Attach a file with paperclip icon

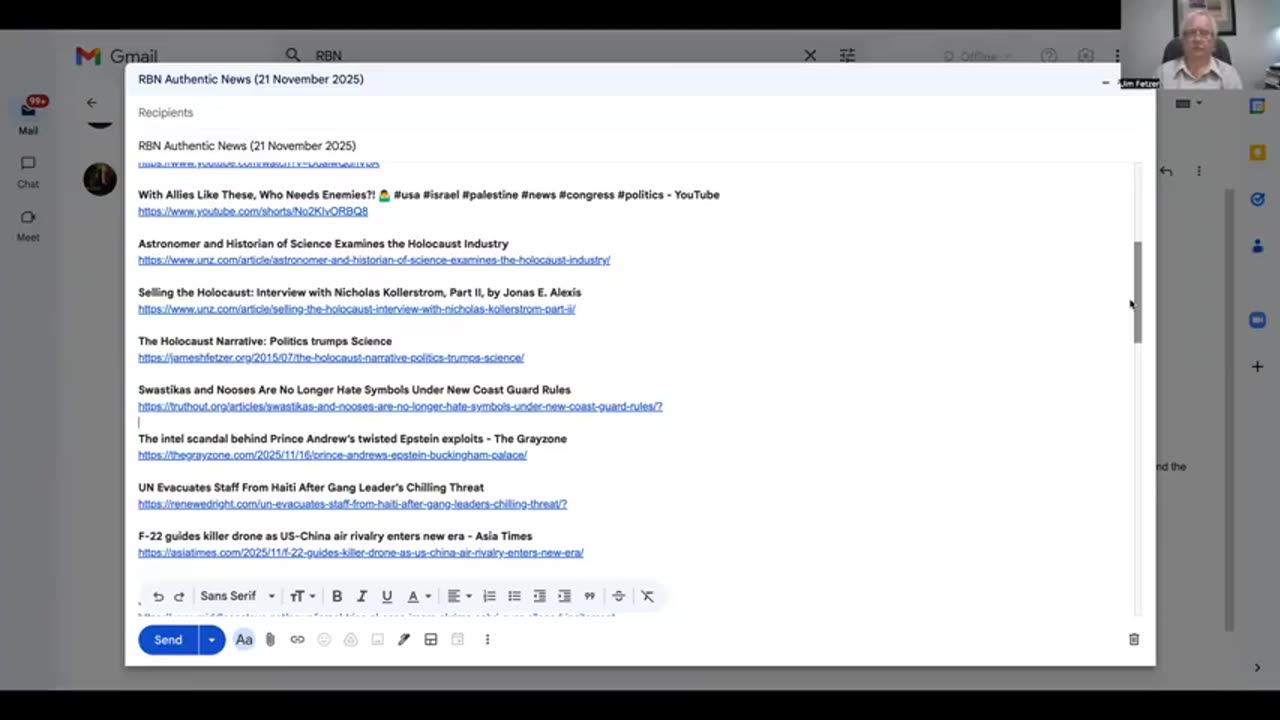point(270,639)
